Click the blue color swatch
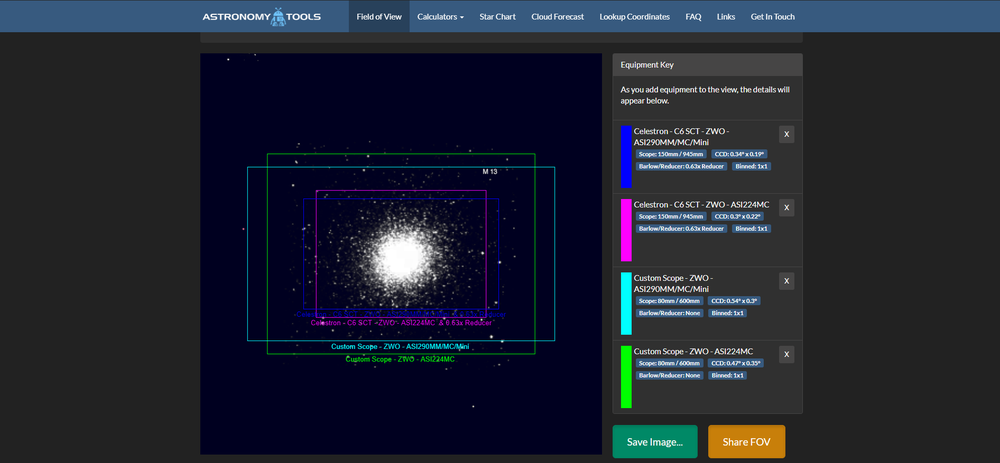This screenshot has height=463, width=1000. 626,156
